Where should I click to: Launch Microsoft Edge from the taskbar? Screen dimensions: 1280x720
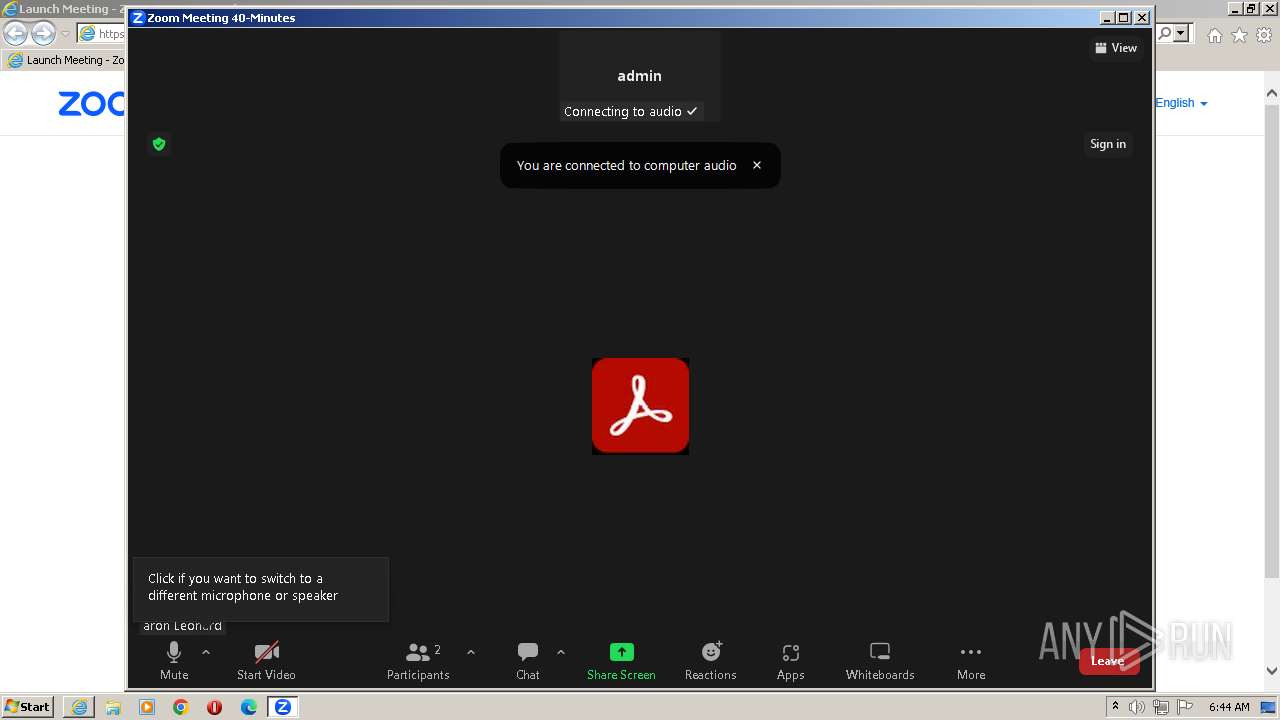click(x=249, y=707)
